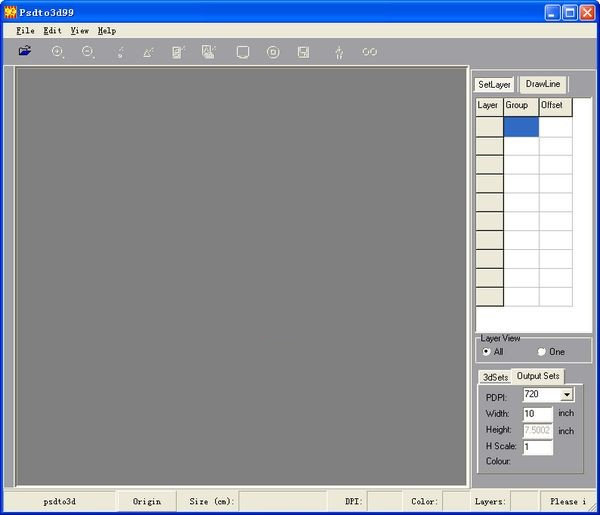Image resolution: width=600 pixels, height=515 pixels.
Task: Expand the PDPI dropdown arrow
Action: (x=567, y=394)
